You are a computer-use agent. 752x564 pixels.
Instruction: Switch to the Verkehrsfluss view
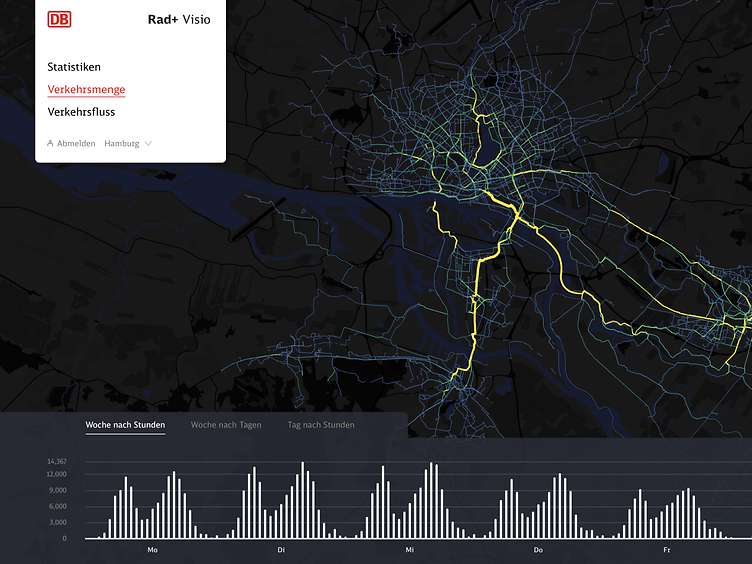[x=81, y=112]
